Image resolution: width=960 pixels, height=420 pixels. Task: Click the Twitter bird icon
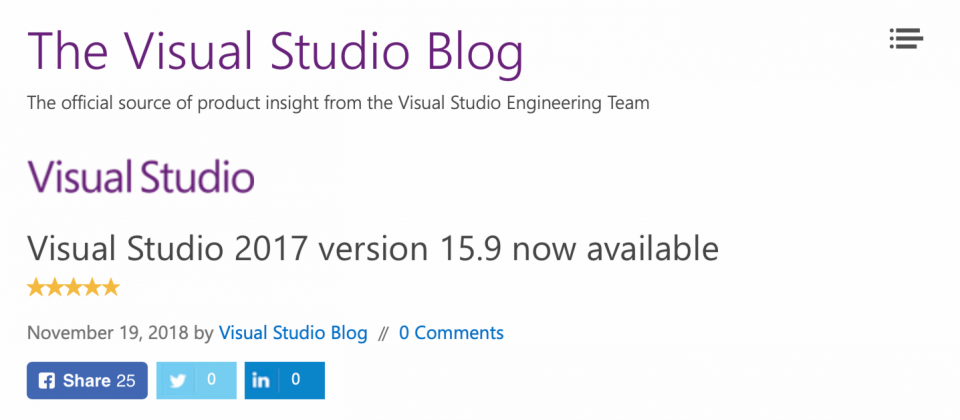coord(178,381)
